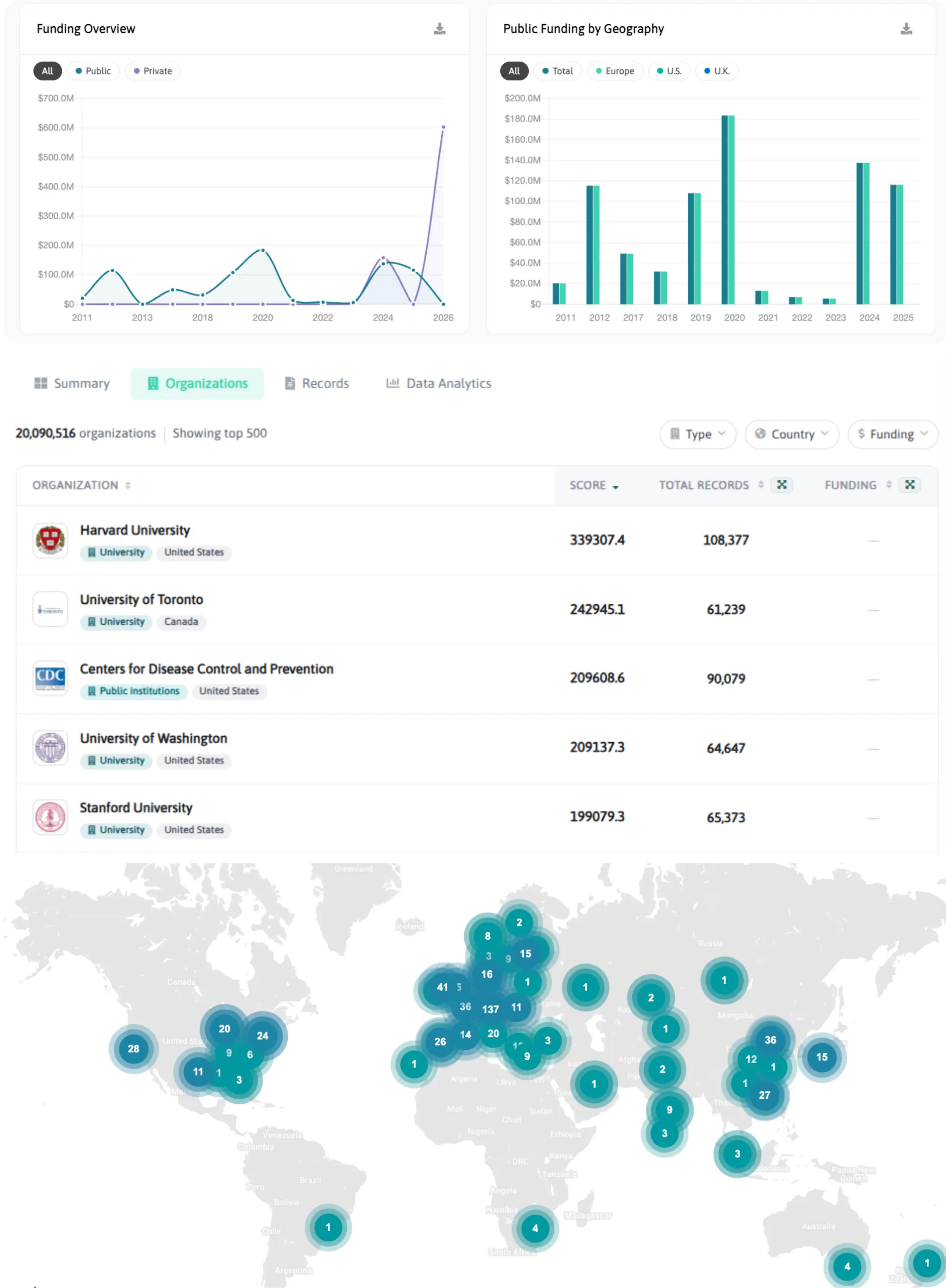
Task: Open the Stanford University link
Action: click(x=136, y=808)
